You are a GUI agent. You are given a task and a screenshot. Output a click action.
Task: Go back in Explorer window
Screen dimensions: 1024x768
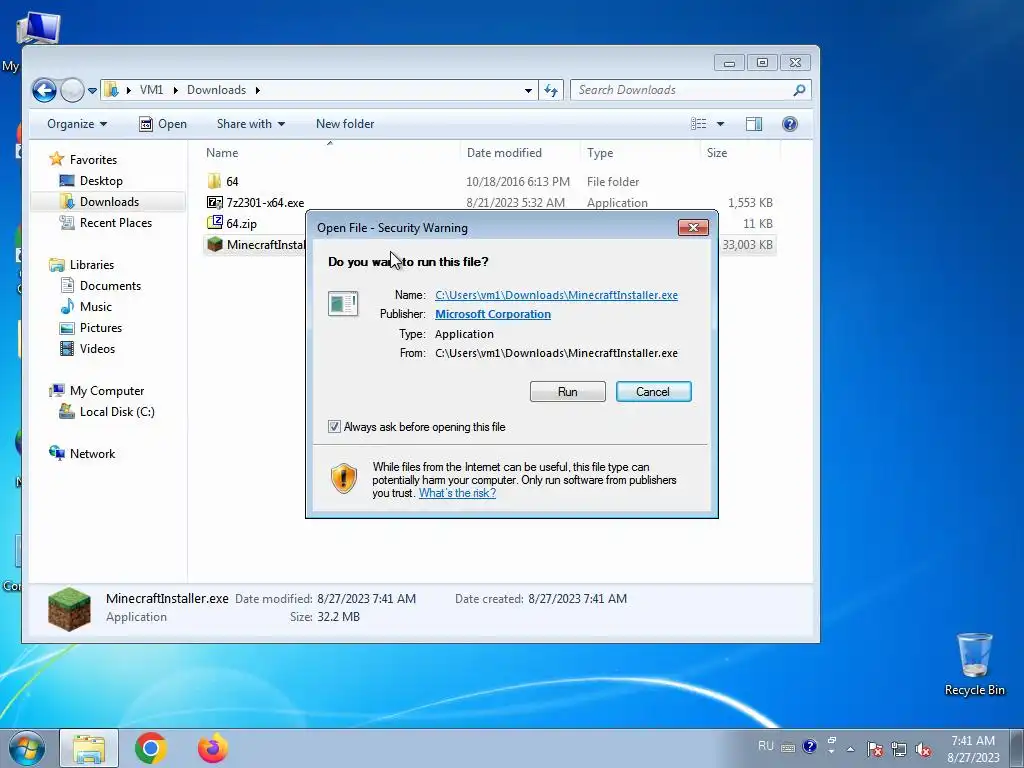coord(44,90)
